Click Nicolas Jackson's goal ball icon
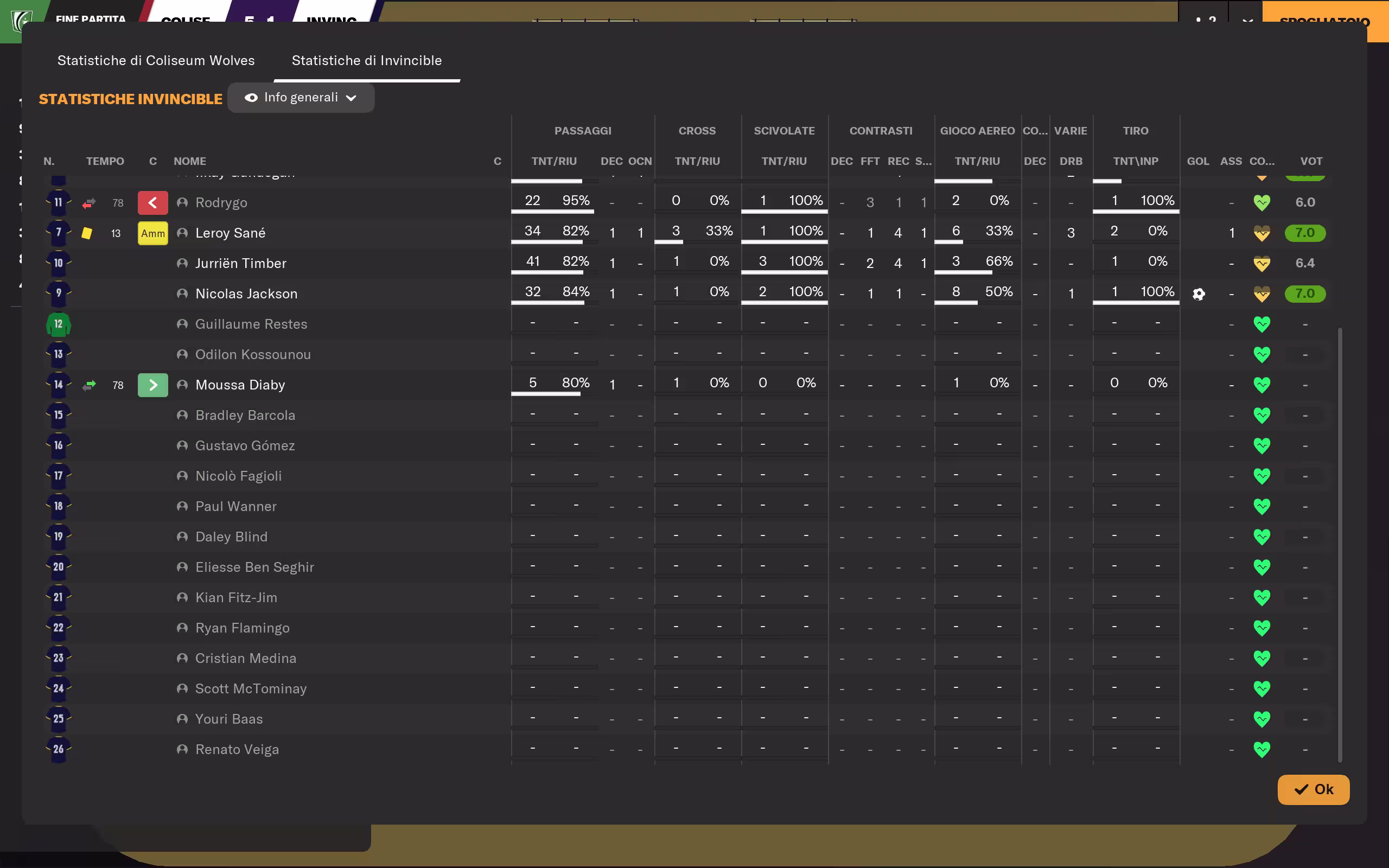This screenshot has width=1389, height=868. click(1199, 294)
